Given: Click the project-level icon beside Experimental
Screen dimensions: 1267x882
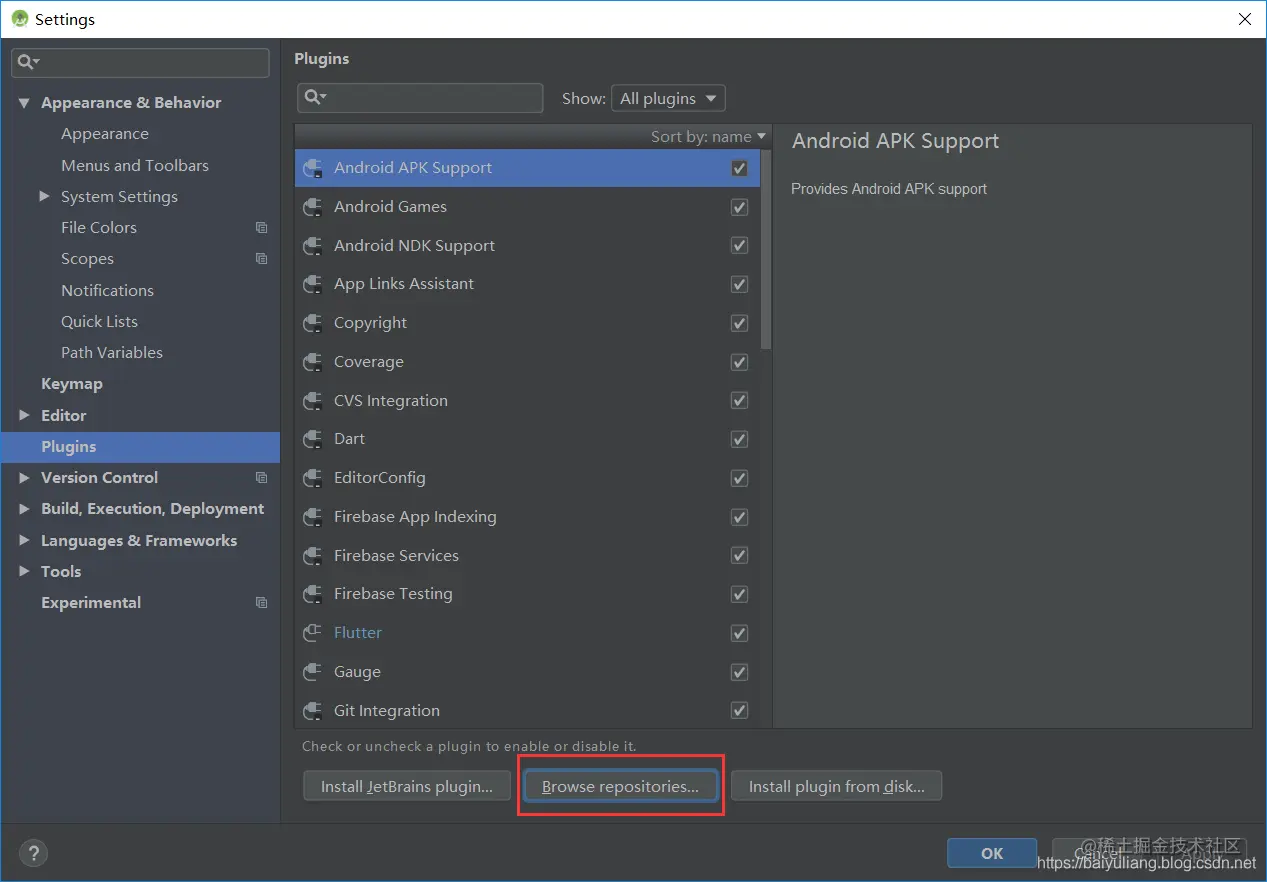Looking at the screenshot, I should pyautogui.click(x=262, y=603).
